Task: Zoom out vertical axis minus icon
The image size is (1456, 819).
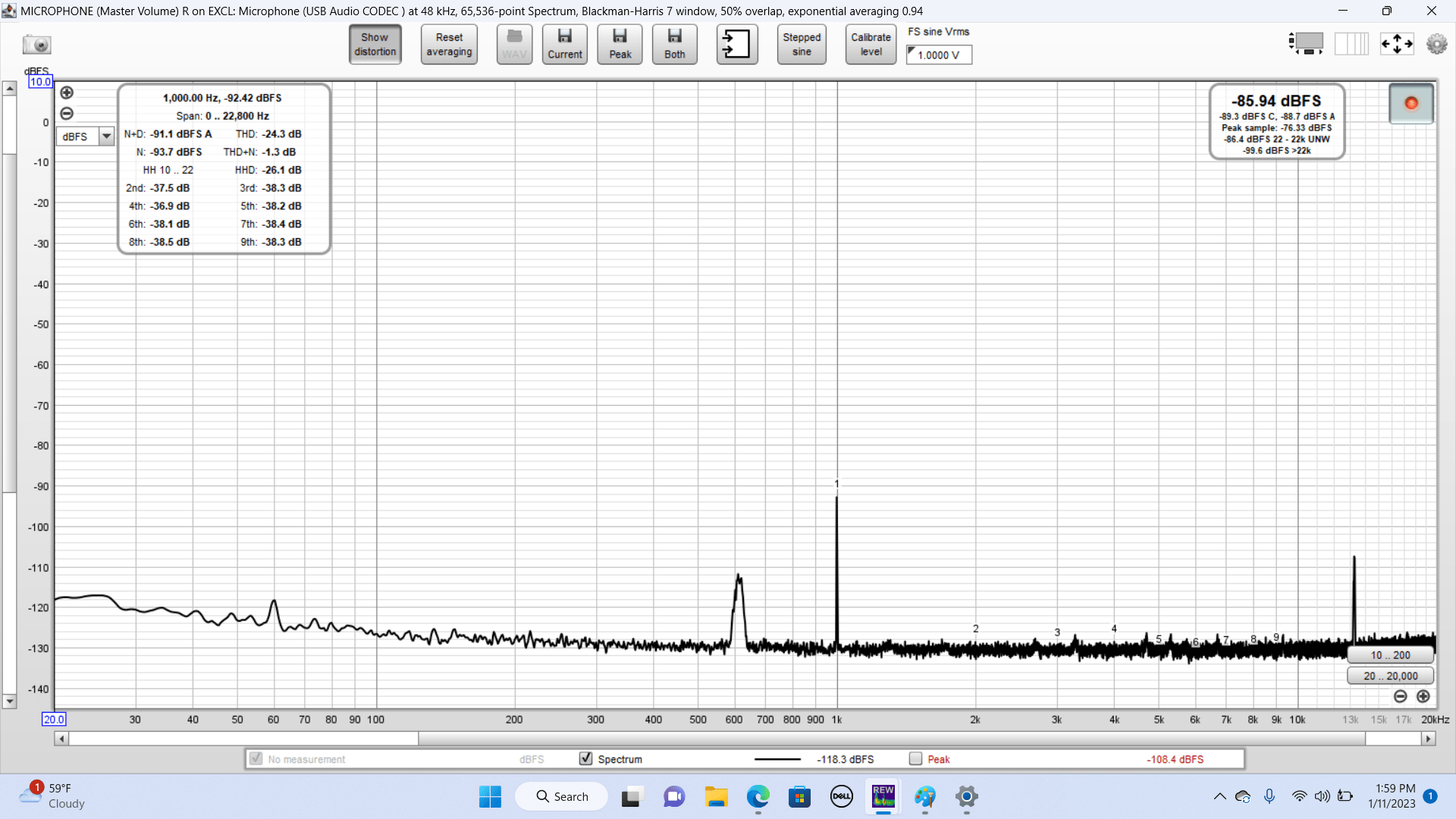Action: [x=67, y=114]
